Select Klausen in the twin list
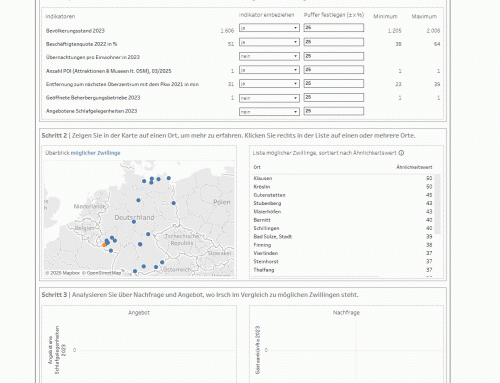The width and height of the screenshot is (500, 383). [343, 178]
